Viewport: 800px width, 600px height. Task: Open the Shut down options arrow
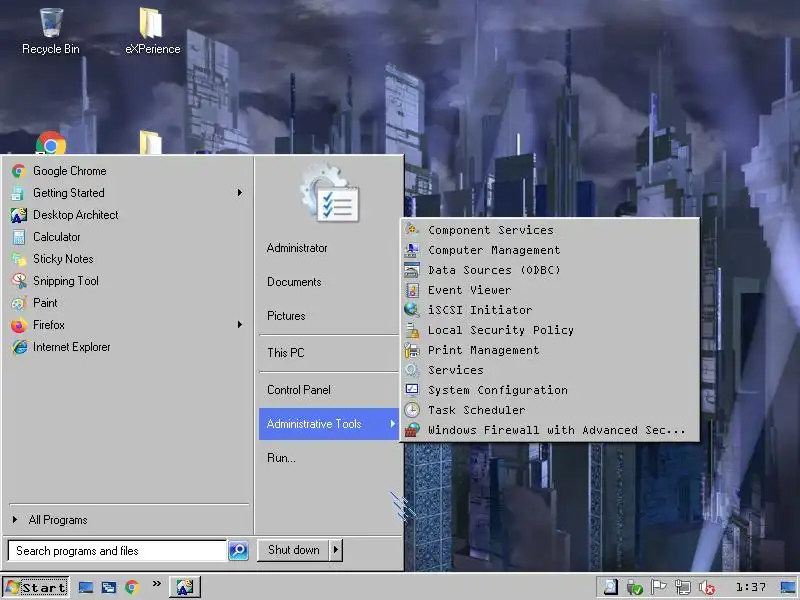point(336,550)
